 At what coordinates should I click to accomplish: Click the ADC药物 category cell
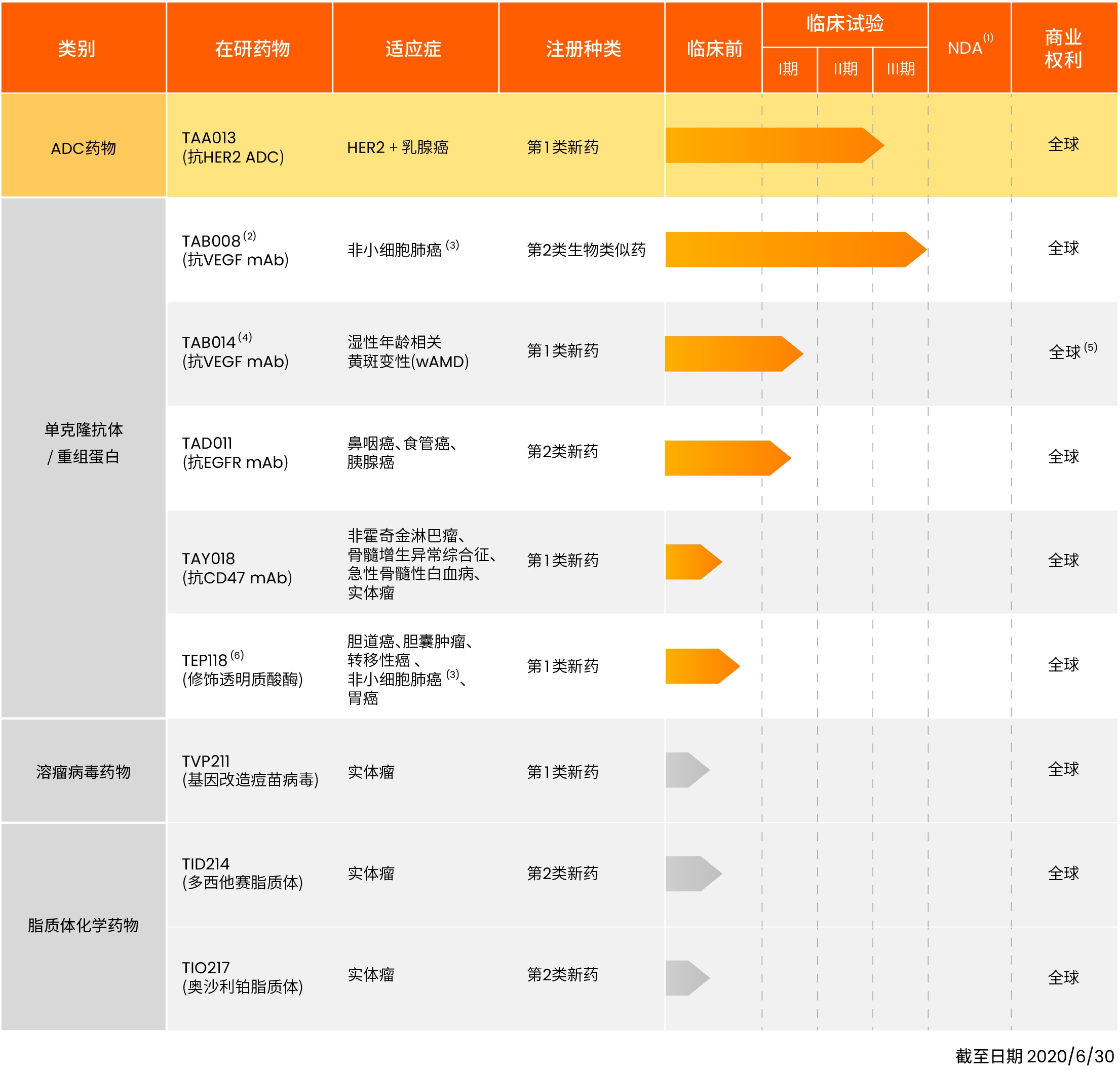[x=83, y=148]
